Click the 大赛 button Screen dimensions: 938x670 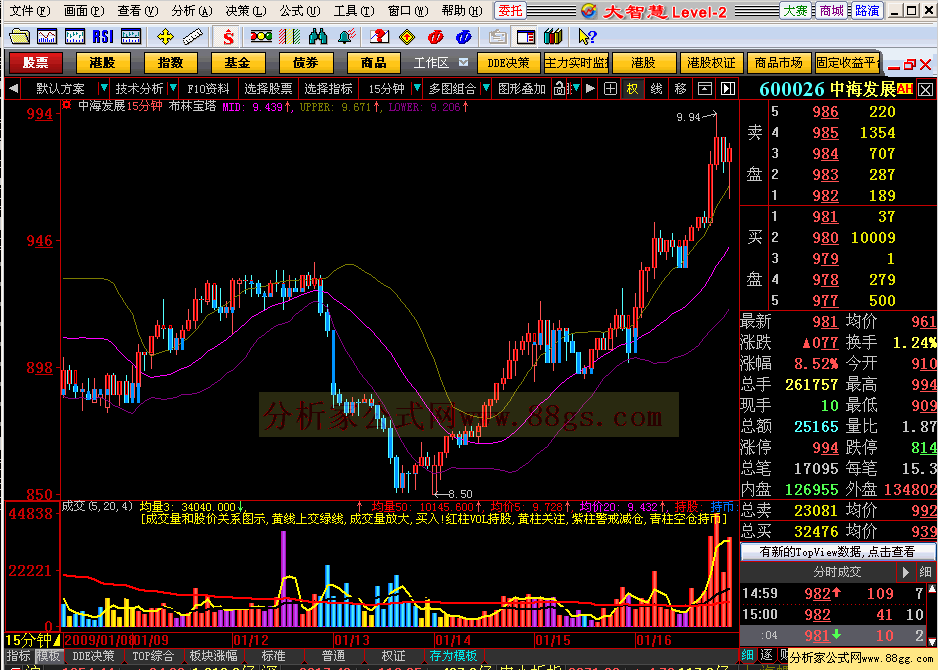coord(796,11)
